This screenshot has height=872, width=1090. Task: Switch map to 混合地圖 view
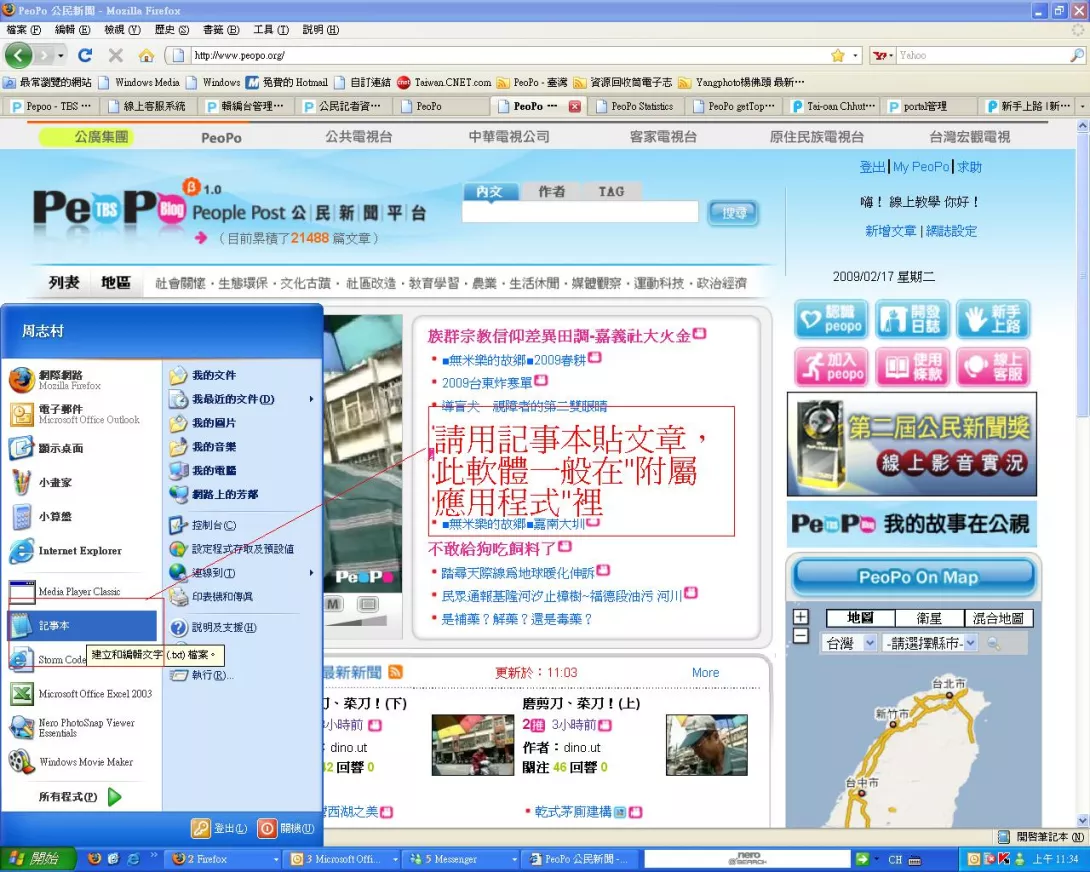pos(998,618)
